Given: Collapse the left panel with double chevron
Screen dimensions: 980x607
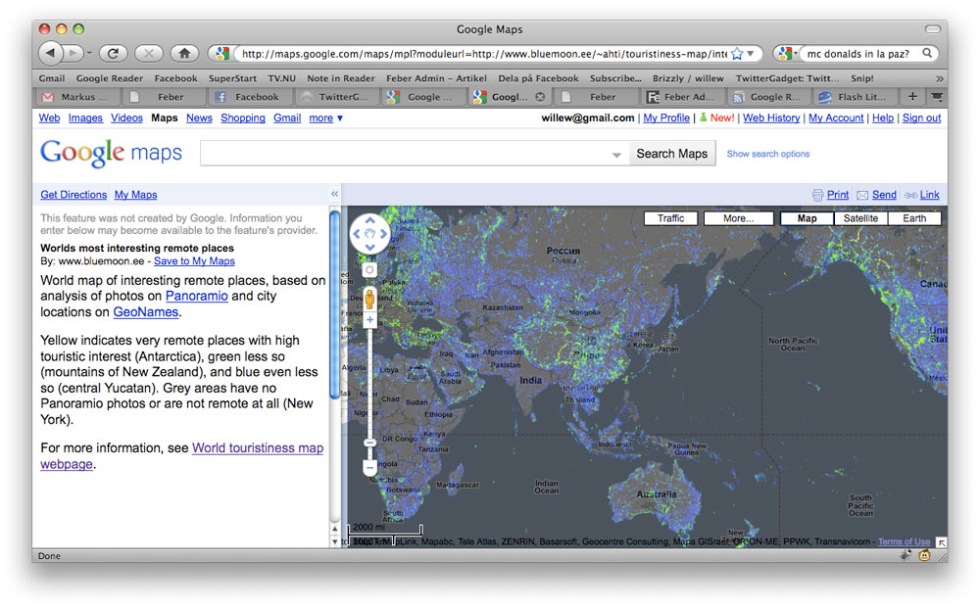Looking at the screenshot, I should click(334, 194).
